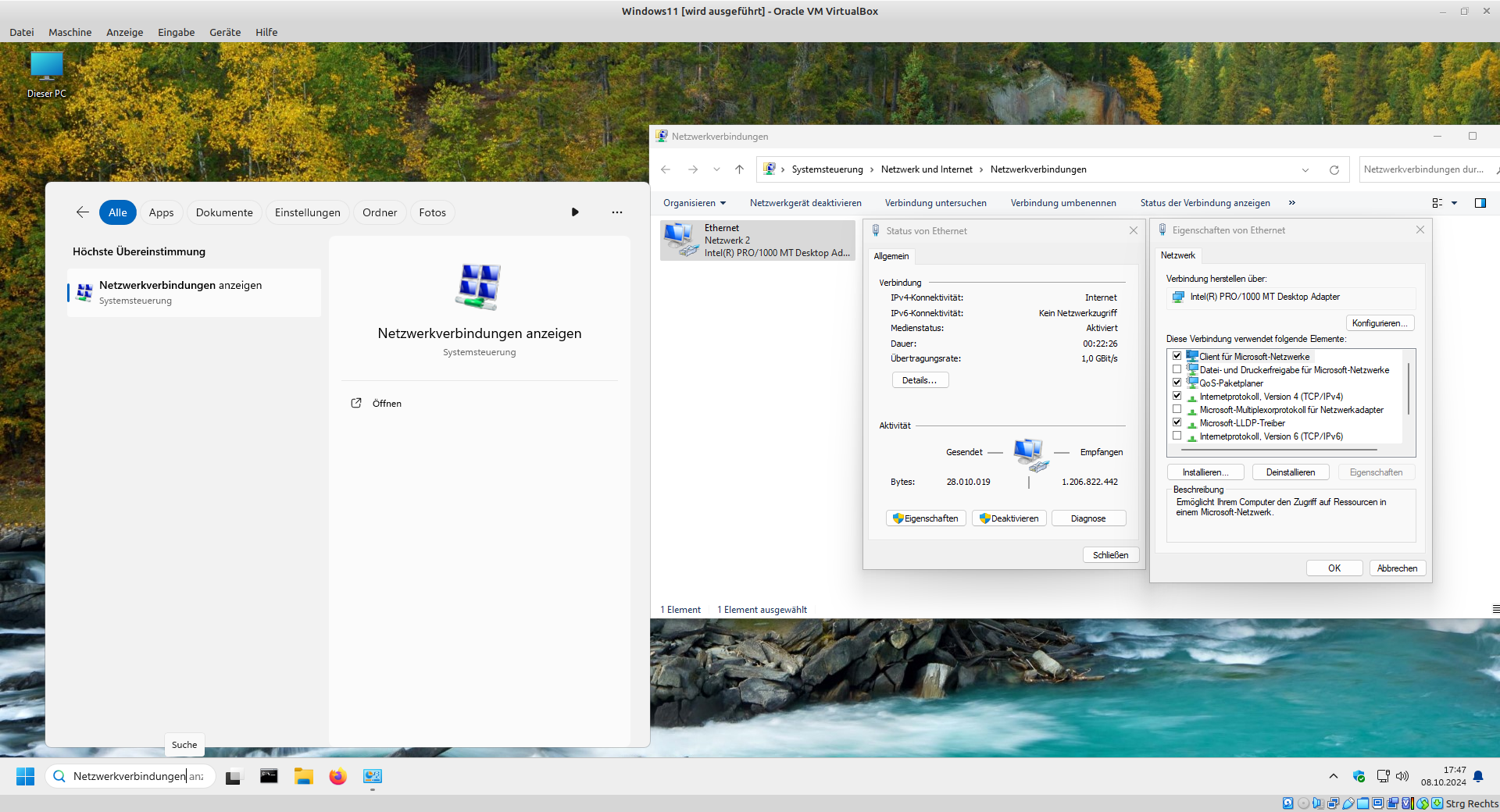The height and width of the screenshot is (812, 1500).
Task: Open the address bar history dropdown
Action: (x=1305, y=169)
